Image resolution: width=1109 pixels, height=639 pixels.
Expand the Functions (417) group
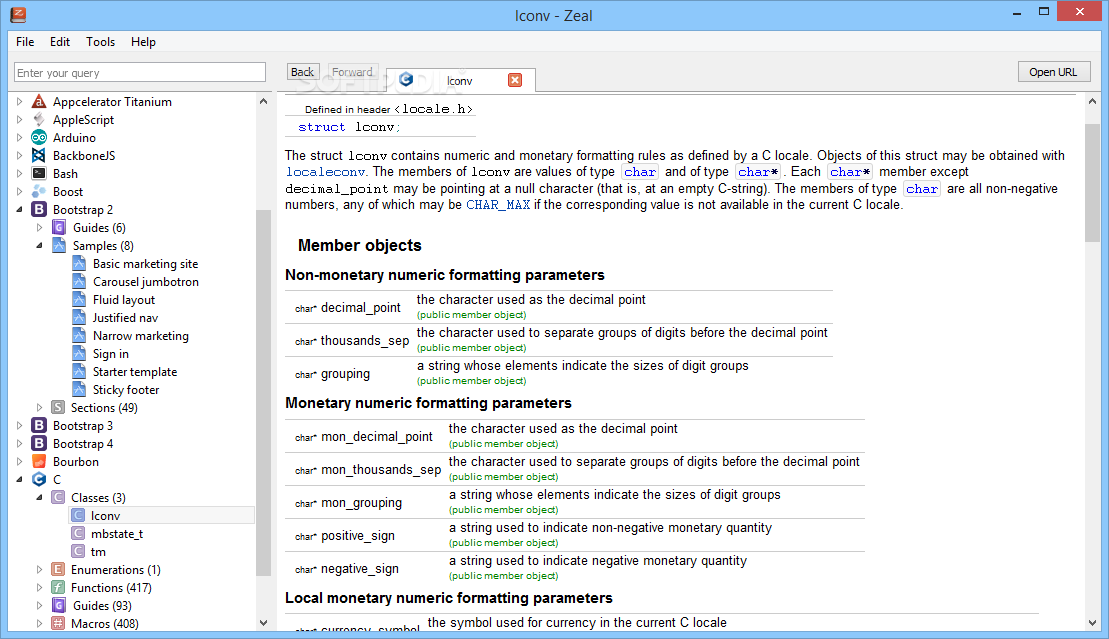click(x=39, y=587)
